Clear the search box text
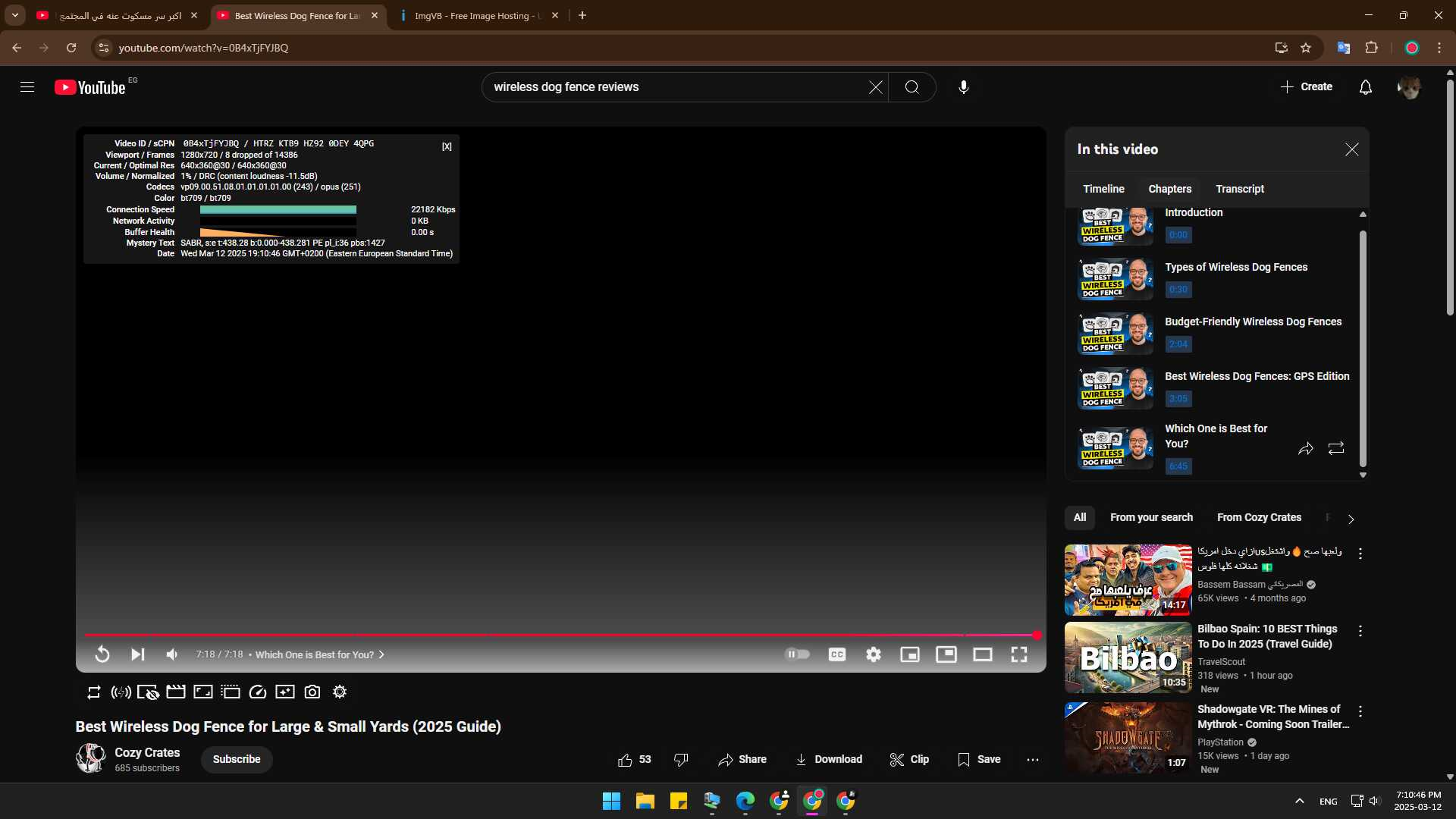The image size is (1456, 819). click(x=875, y=87)
